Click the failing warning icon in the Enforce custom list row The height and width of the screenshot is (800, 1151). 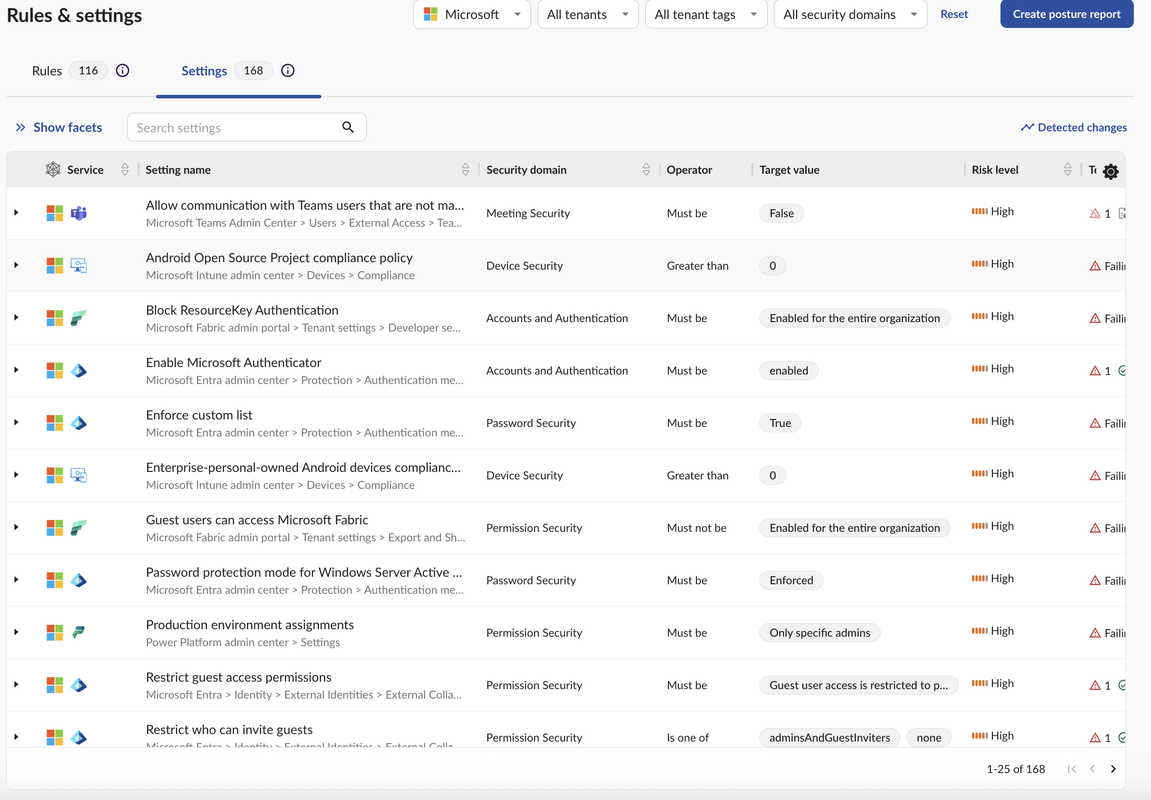tap(1094, 423)
